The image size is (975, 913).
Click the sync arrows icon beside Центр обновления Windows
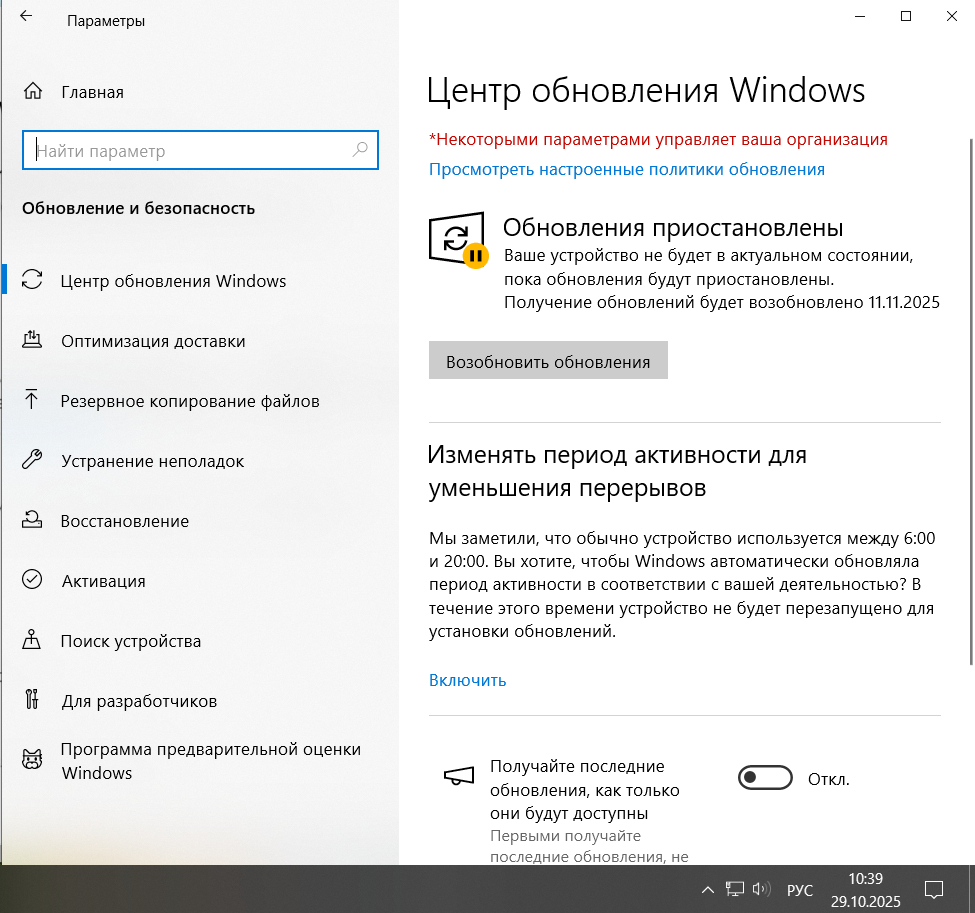[x=32, y=280]
